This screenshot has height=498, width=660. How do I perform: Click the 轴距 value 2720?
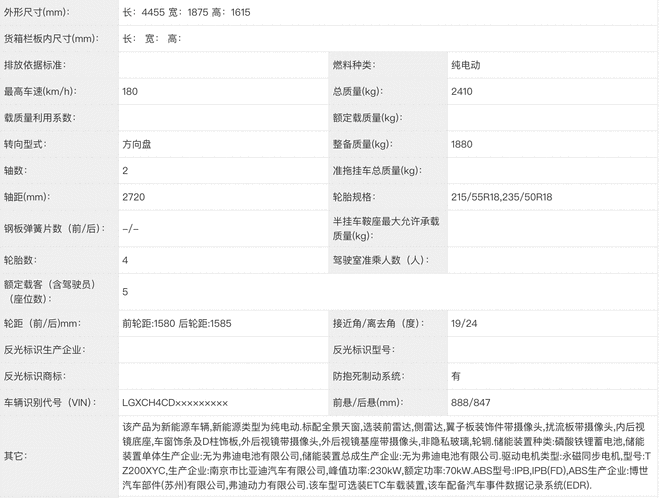tap(133, 197)
